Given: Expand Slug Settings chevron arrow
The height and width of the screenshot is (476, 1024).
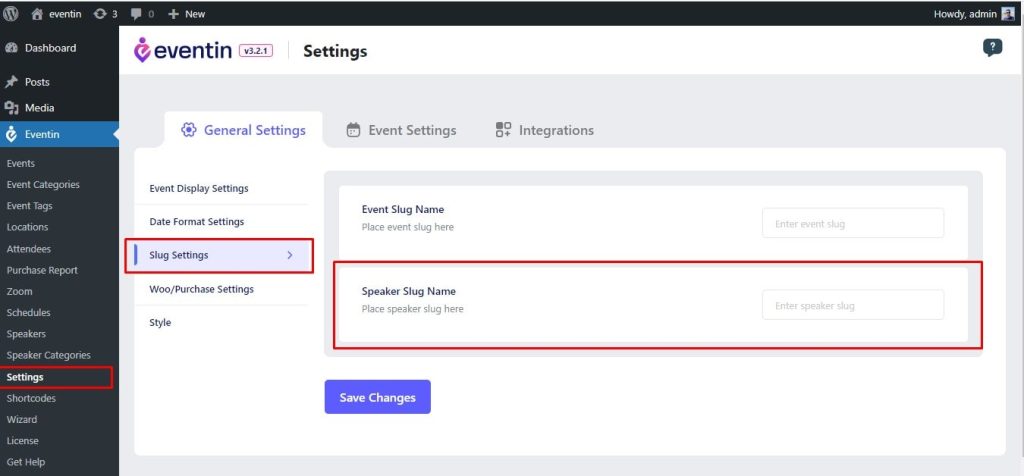Looking at the screenshot, I should coord(290,255).
